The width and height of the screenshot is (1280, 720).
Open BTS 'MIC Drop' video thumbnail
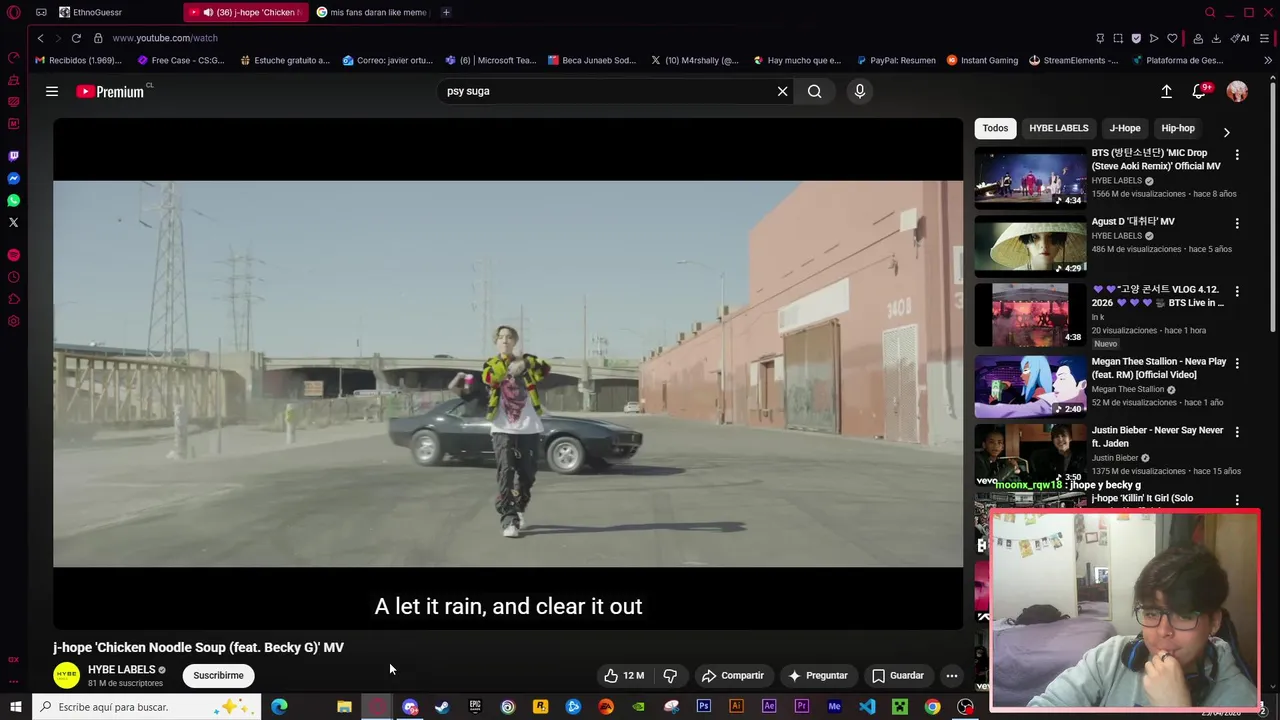coord(1030,177)
